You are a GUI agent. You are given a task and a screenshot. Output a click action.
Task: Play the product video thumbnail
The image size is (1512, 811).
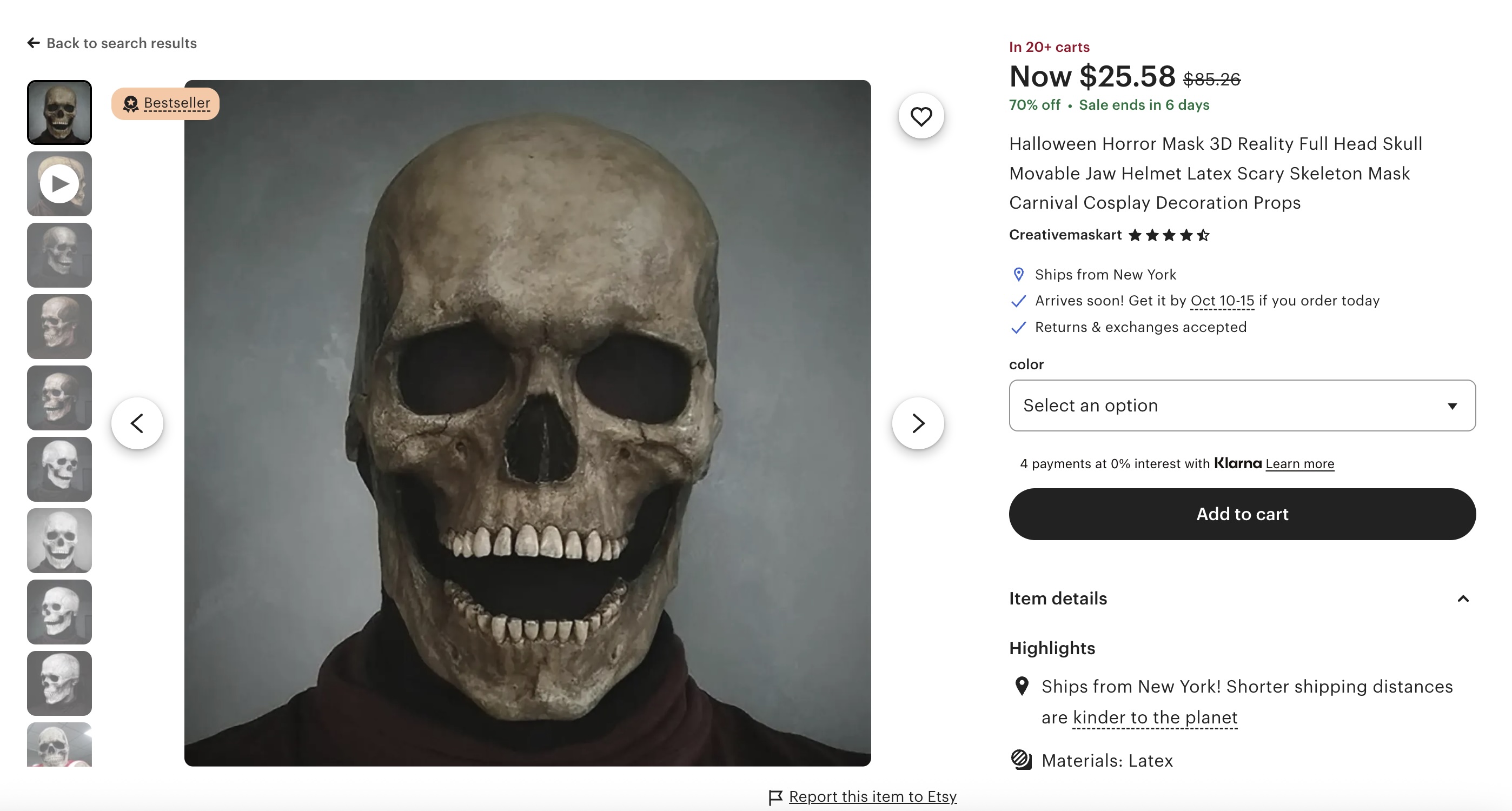pos(59,184)
